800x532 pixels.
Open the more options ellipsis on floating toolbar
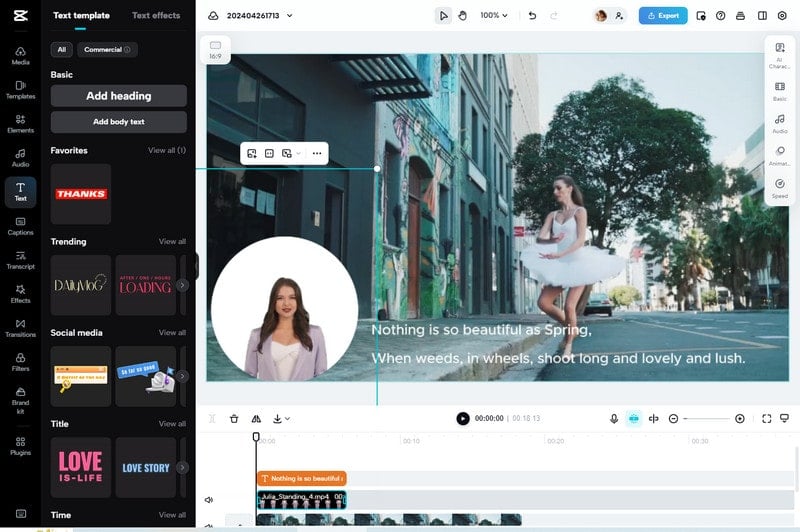317,154
